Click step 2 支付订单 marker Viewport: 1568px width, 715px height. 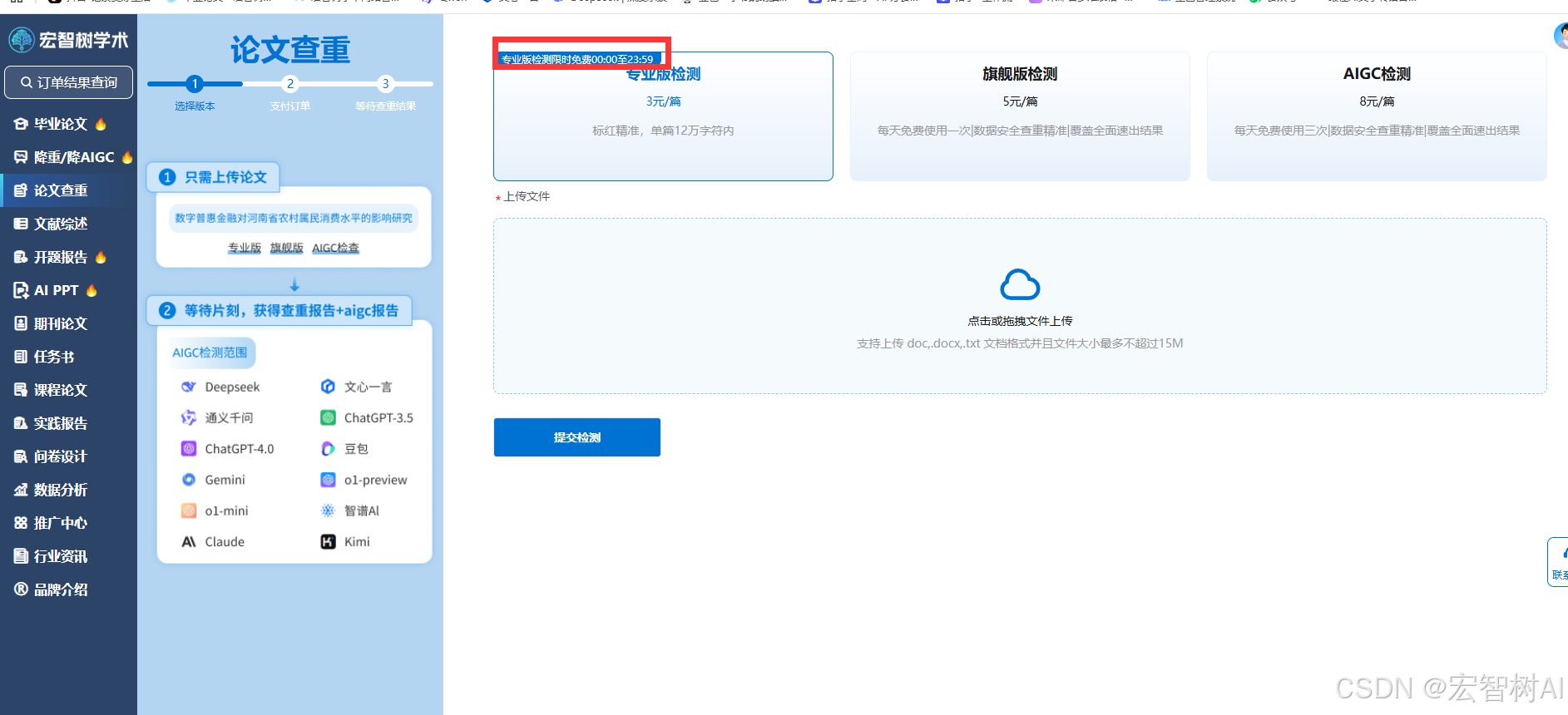click(x=290, y=83)
